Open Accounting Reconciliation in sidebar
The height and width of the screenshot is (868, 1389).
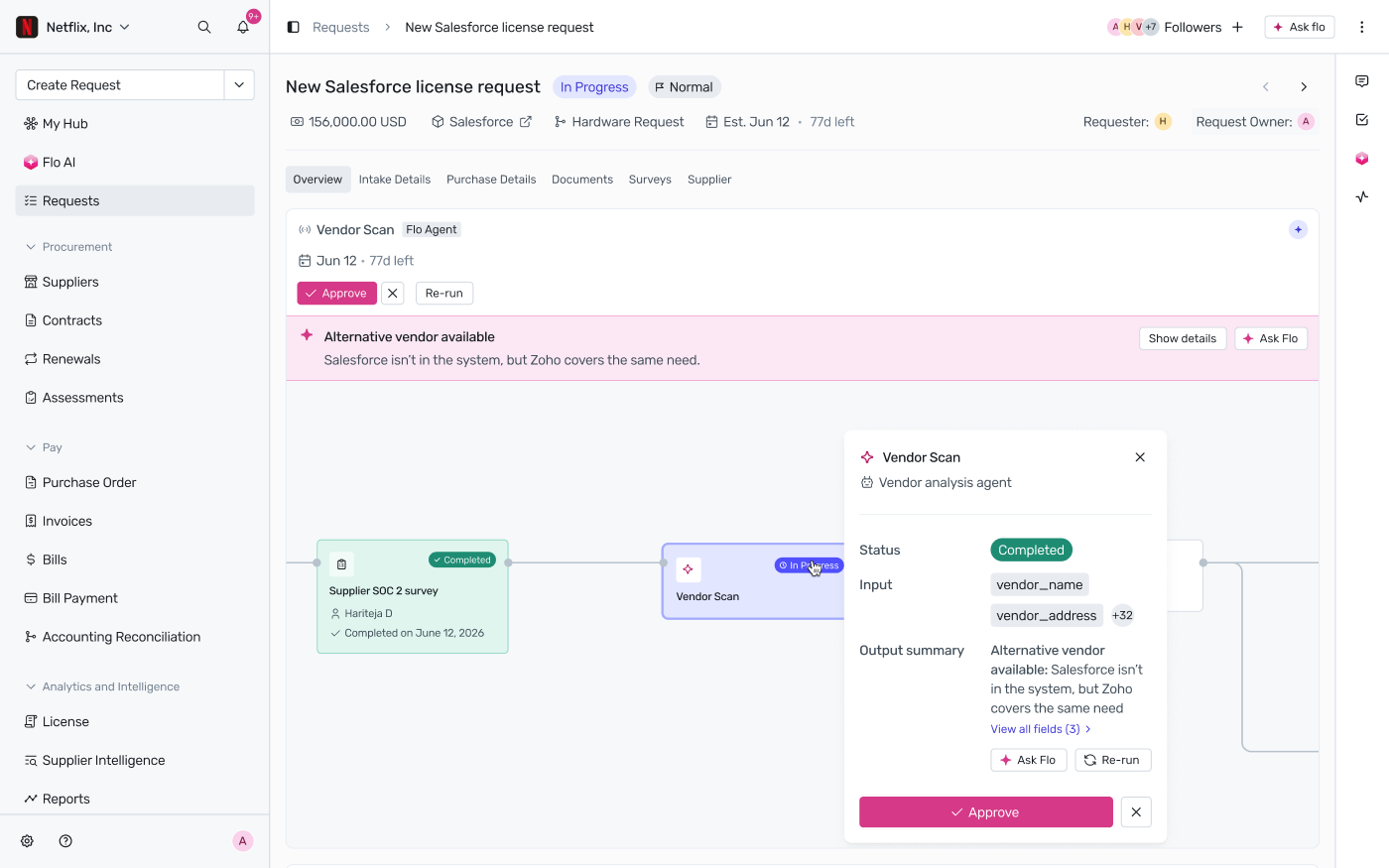[x=135, y=637]
